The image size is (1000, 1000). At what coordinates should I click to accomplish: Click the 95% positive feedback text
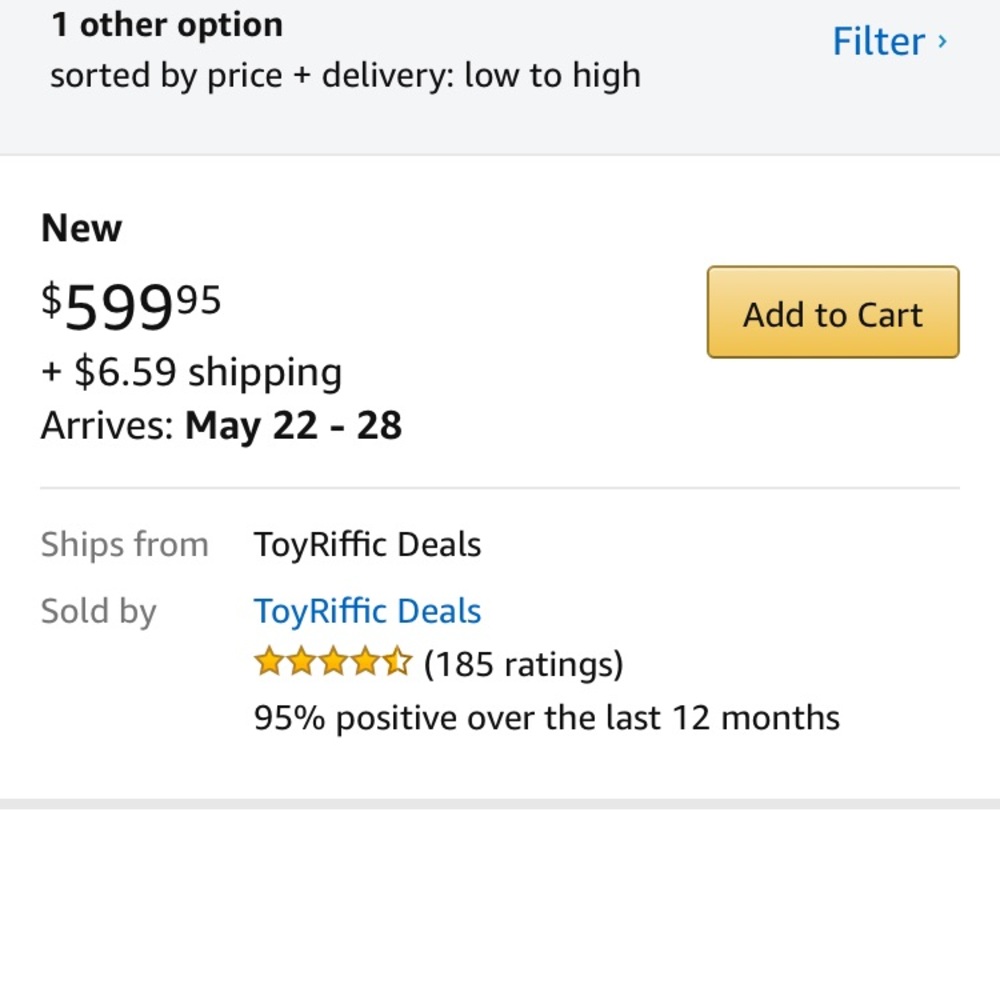click(x=546, y=717)
